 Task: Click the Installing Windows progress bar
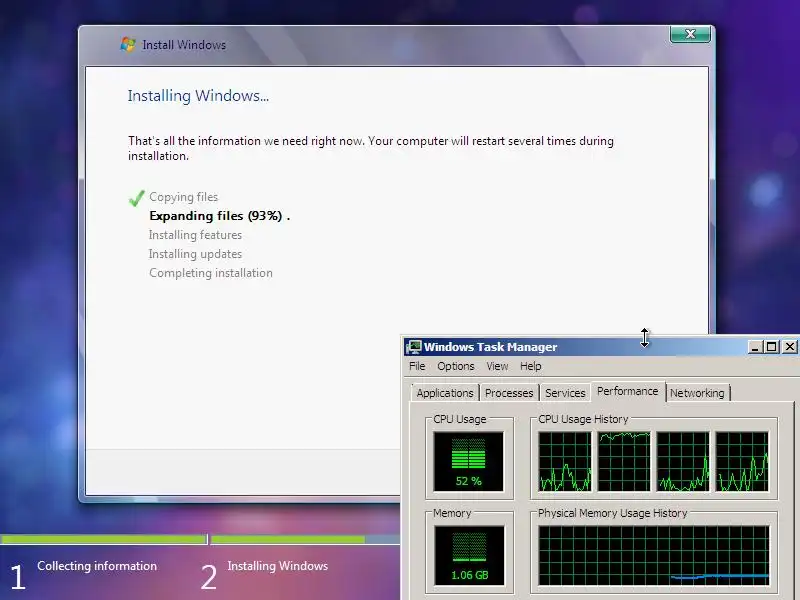click(x=305, y=539)
